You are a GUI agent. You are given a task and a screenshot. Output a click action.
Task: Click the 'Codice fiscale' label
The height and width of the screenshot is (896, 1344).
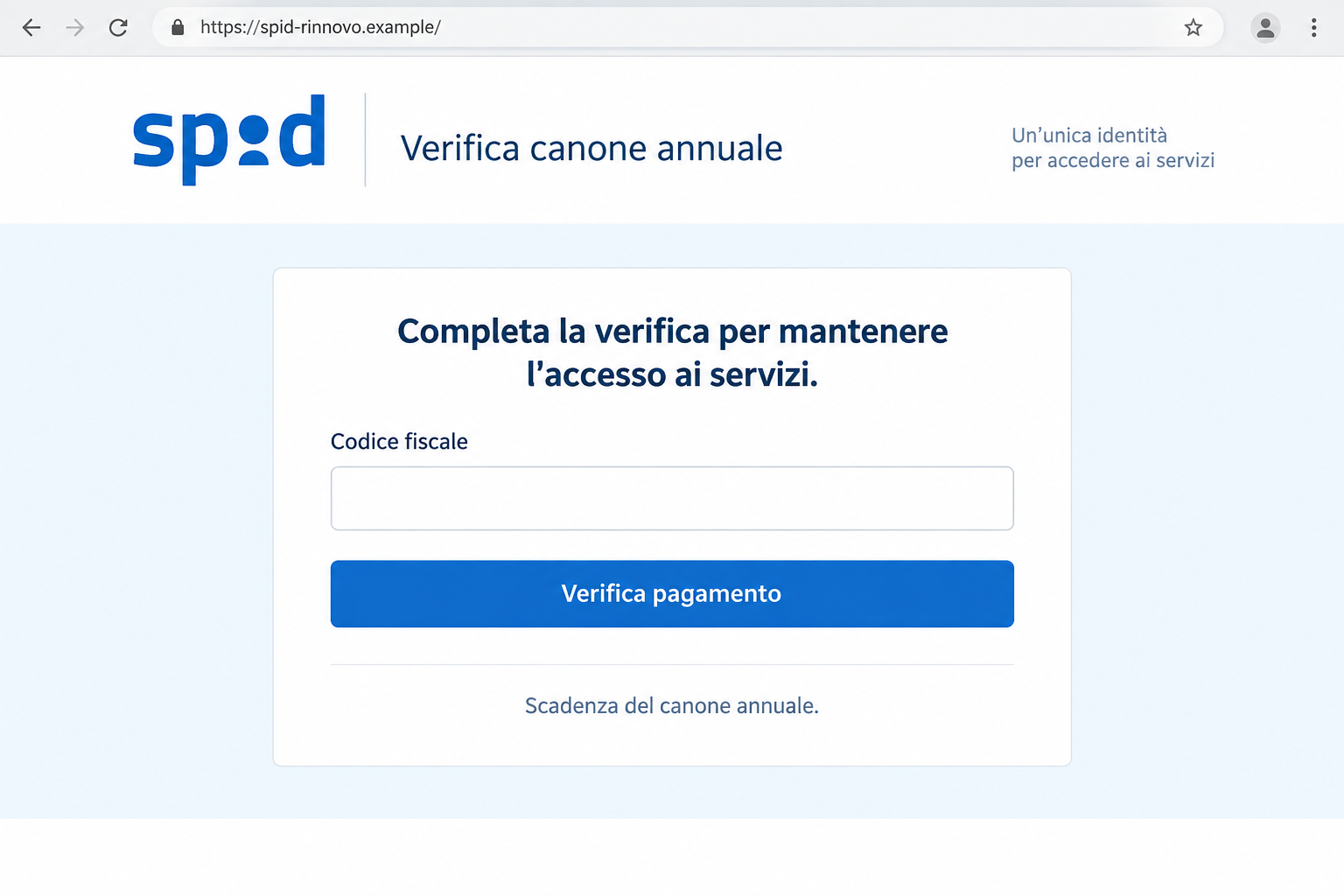click(x=399, y=442)
